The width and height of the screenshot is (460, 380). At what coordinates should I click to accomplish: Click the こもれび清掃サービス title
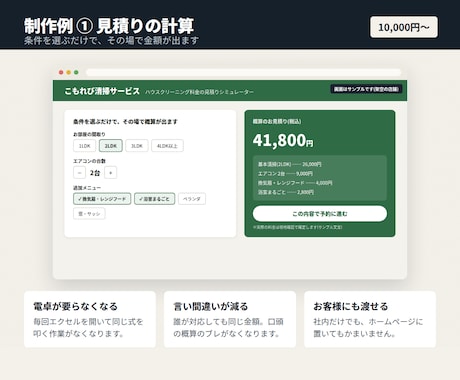102,91
